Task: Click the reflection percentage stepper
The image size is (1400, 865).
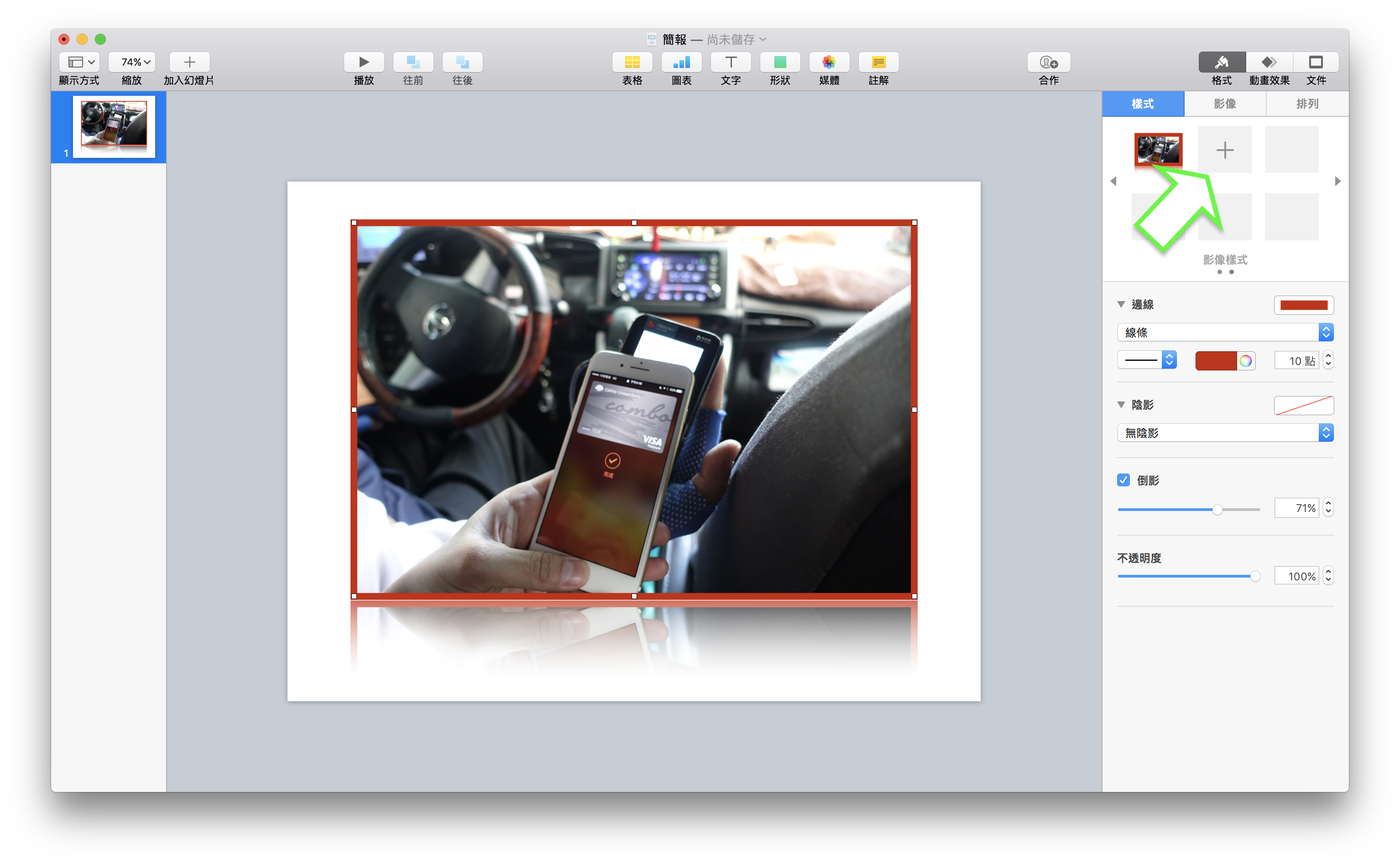Action: coord(1328,508)
